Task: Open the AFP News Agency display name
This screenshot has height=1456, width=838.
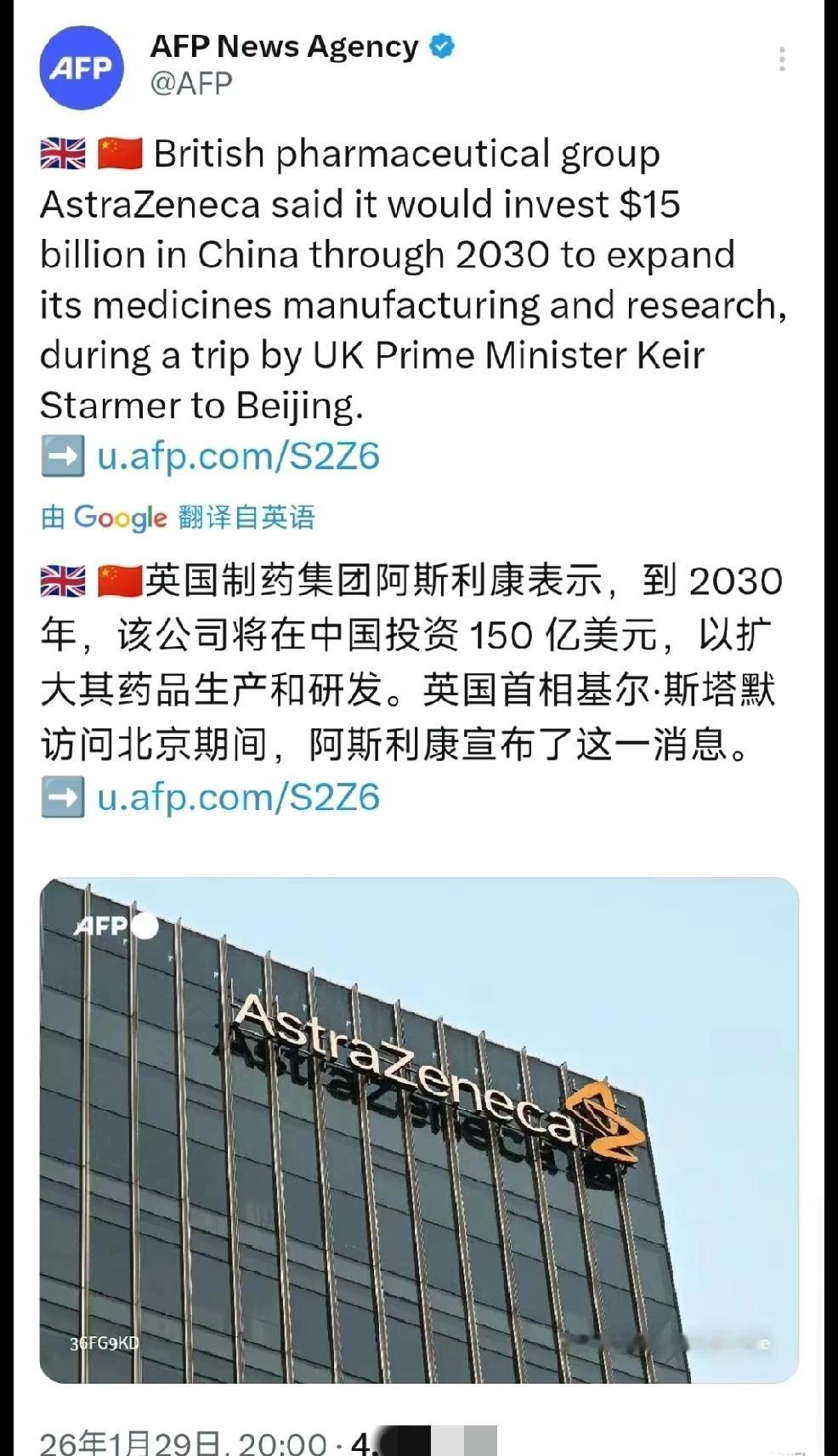Action: click(285, 46)
